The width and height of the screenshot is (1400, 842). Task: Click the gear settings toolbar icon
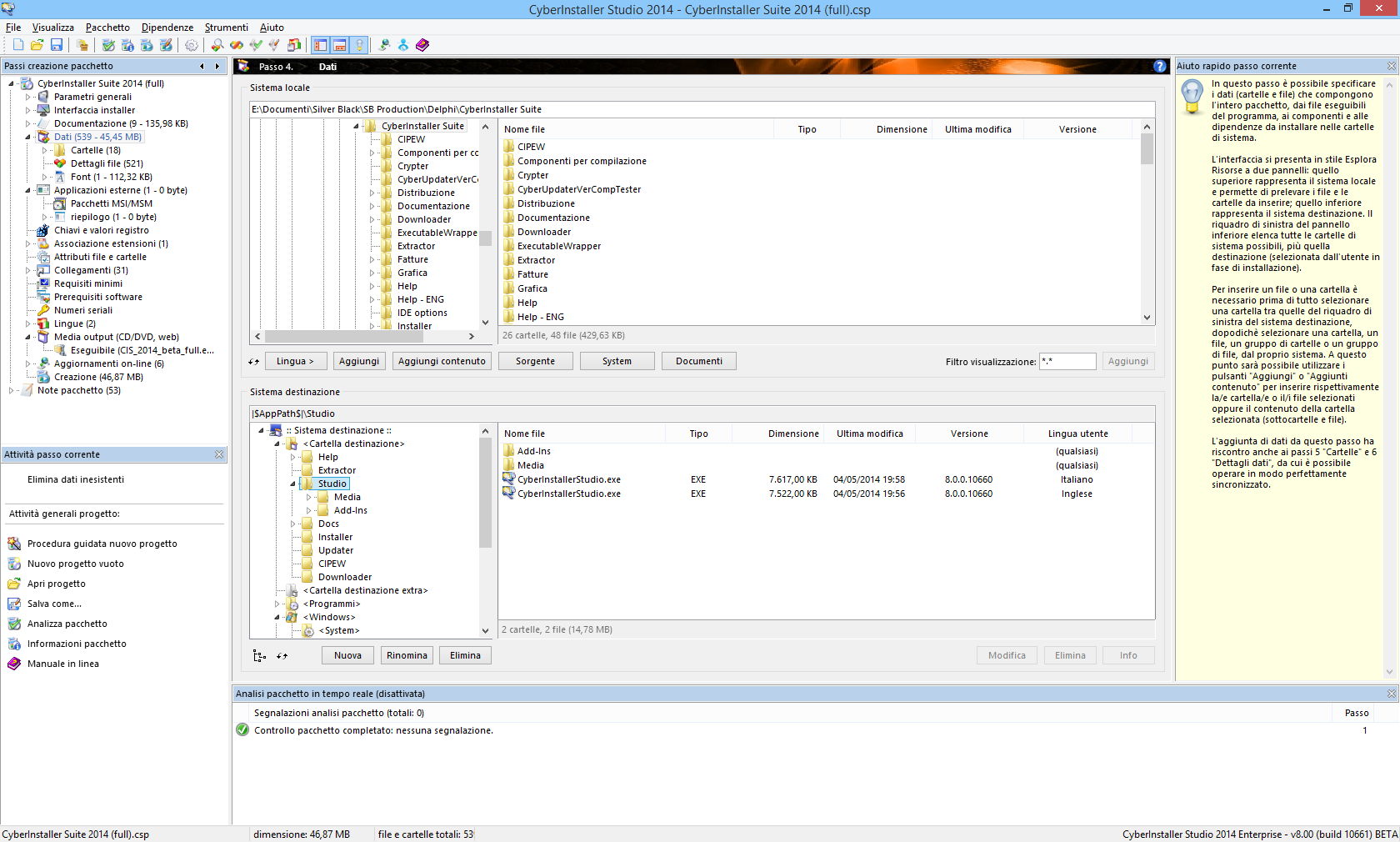[192, 45]
